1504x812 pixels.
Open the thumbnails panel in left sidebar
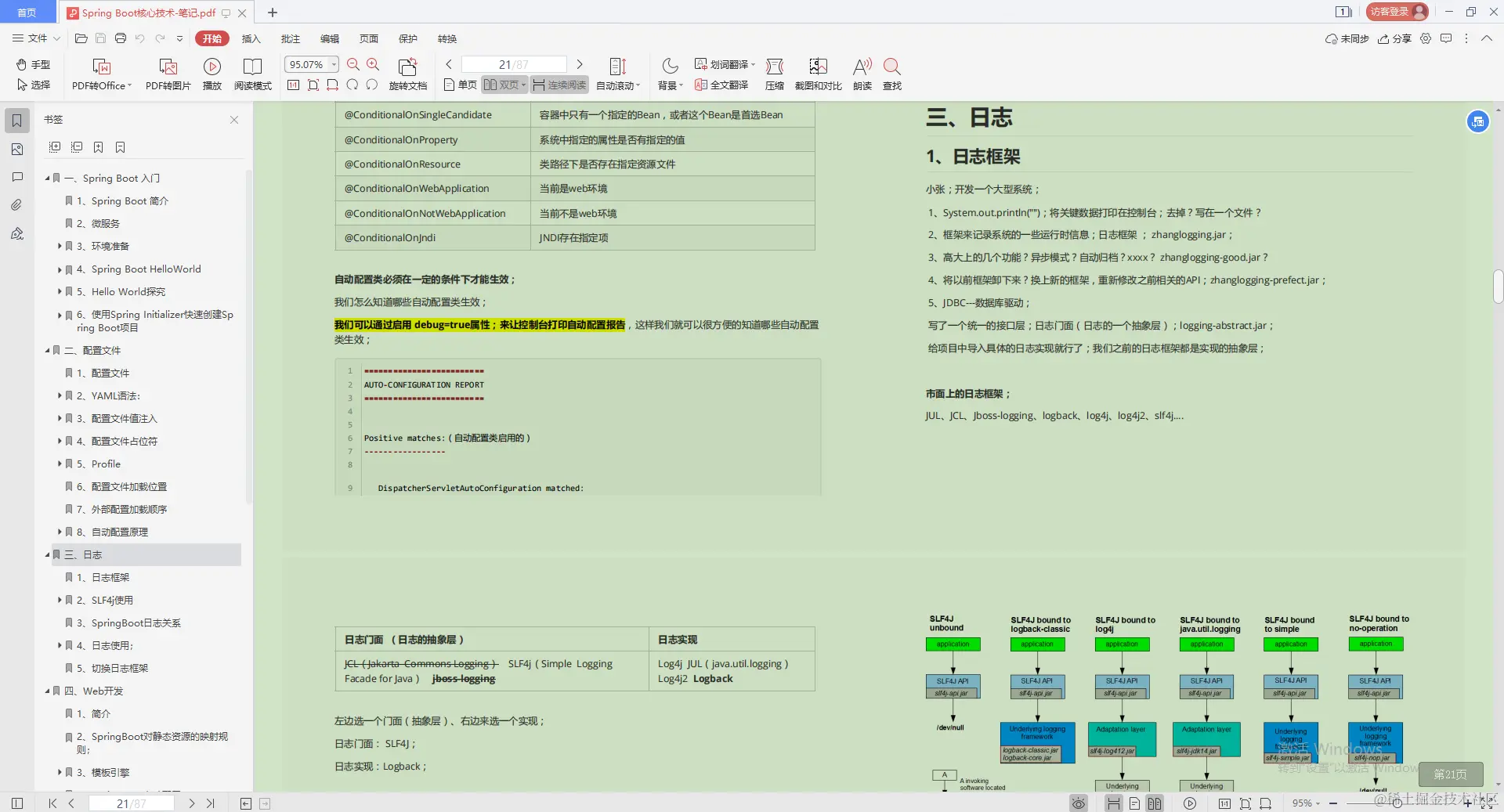[17, 149]
